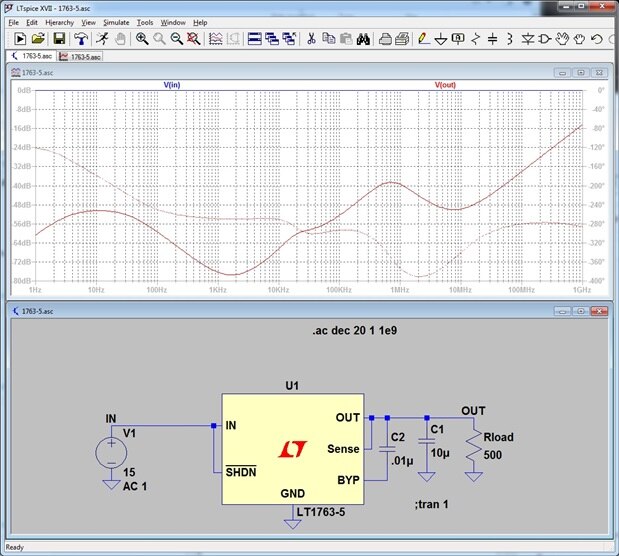Open the Simulate menu
Screen dimensions: 619x556
click(116, 21)
